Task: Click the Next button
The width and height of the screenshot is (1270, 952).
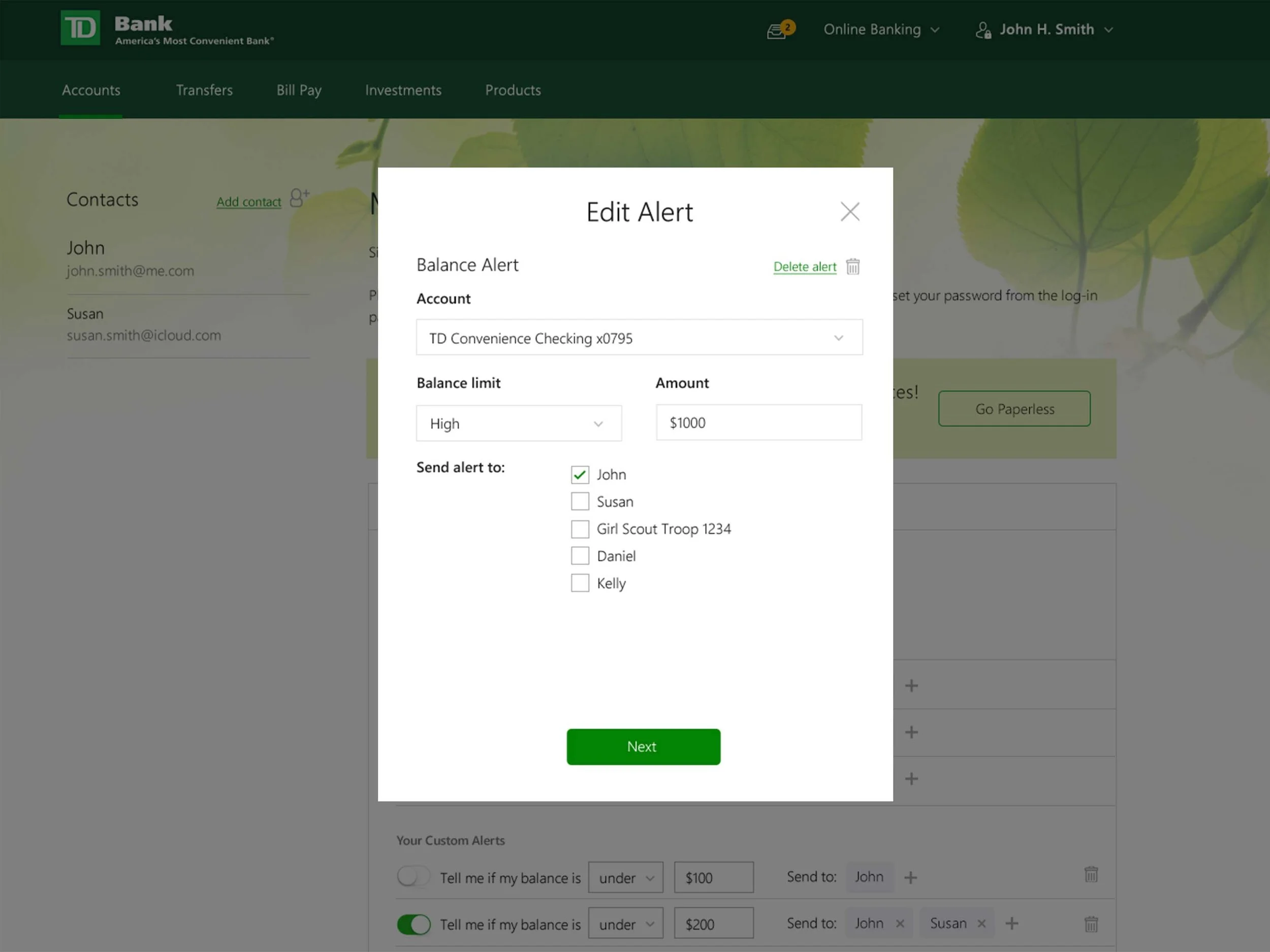Action: pyautogui.click(x=643, y=746)
